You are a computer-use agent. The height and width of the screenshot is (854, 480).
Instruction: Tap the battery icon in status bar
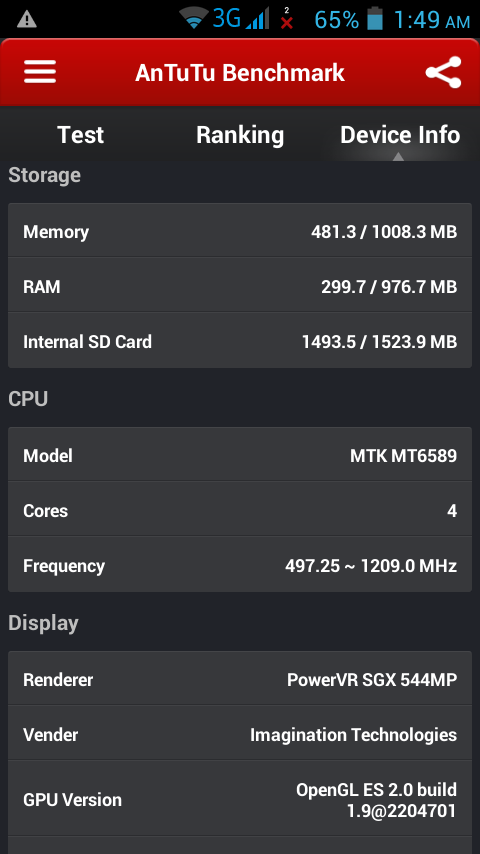point(375,19)
